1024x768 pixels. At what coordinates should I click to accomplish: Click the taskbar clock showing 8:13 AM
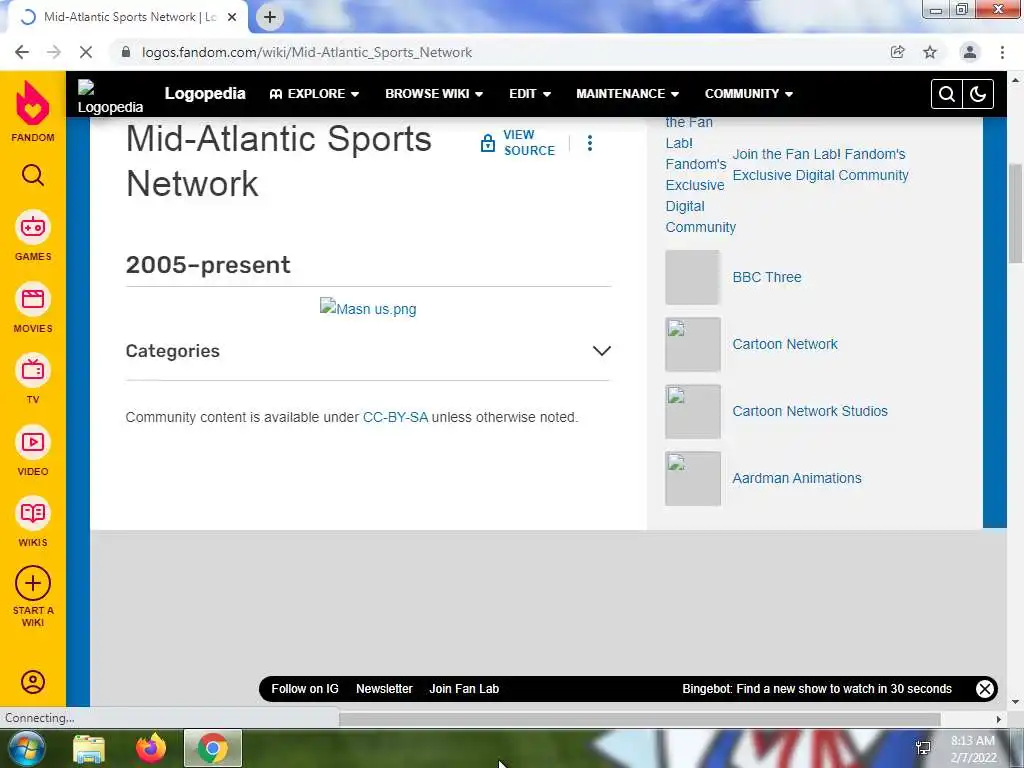pyautogui.click(x=973, y=748)
